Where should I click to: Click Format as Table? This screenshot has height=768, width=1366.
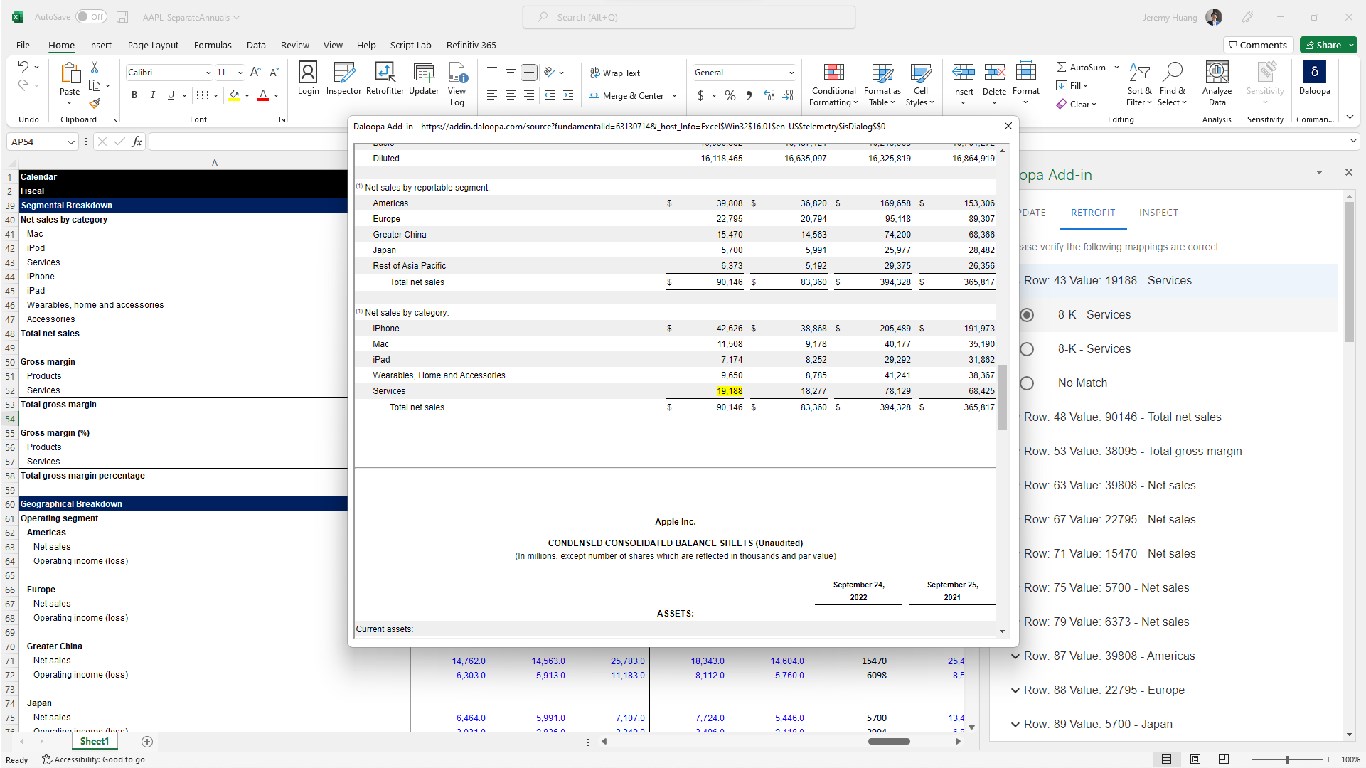tap(882, 84)
